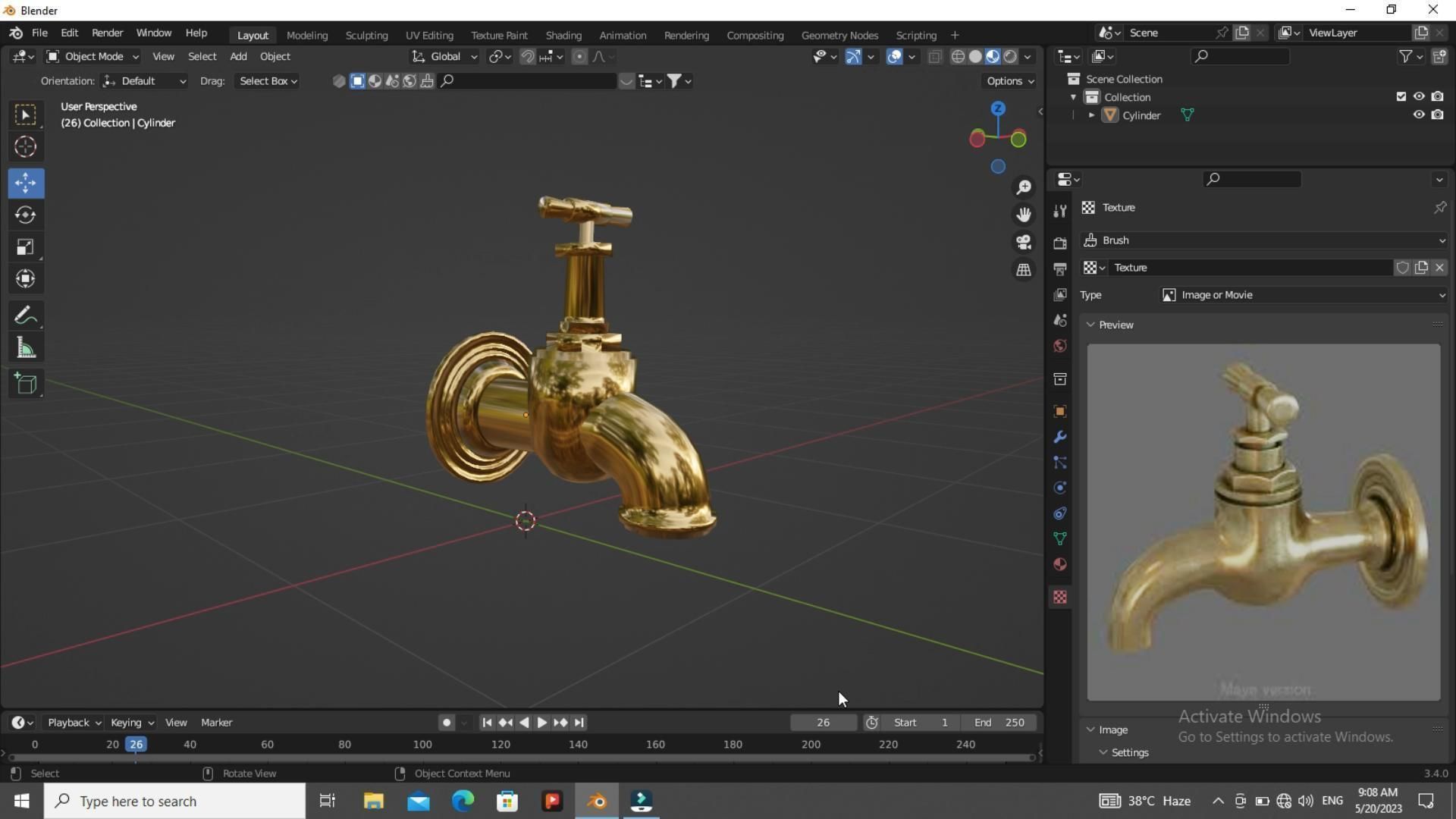The image size is (1456, 819).
Task: Open Playback menu in timeline
Action: coord(74,723)
